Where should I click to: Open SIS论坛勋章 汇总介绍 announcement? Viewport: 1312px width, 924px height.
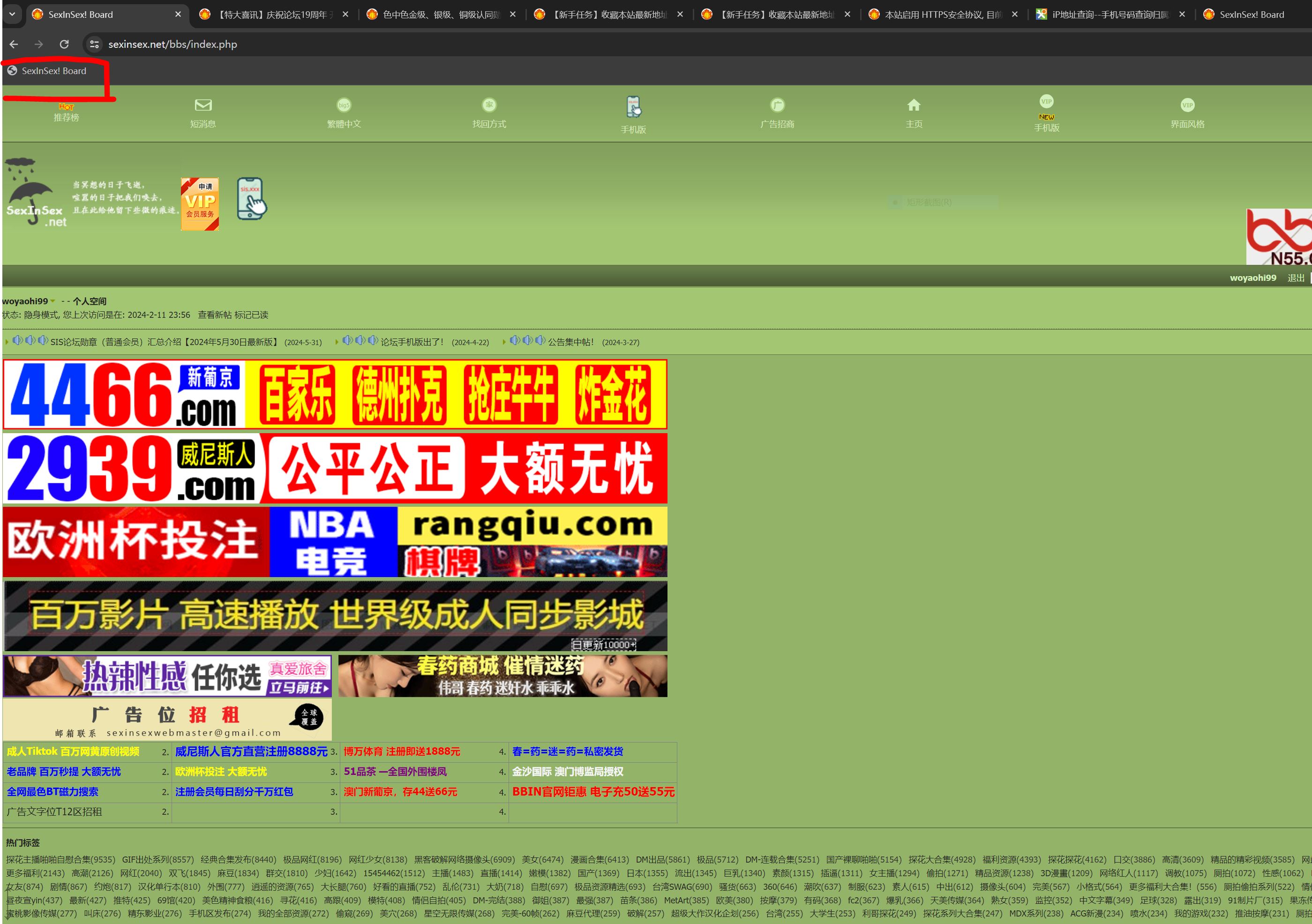164,342
